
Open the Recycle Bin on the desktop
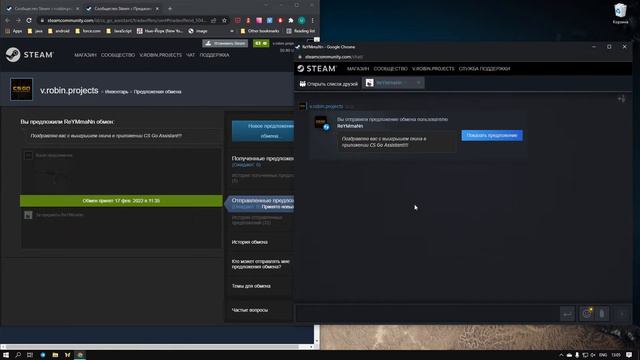click(620, 13)
